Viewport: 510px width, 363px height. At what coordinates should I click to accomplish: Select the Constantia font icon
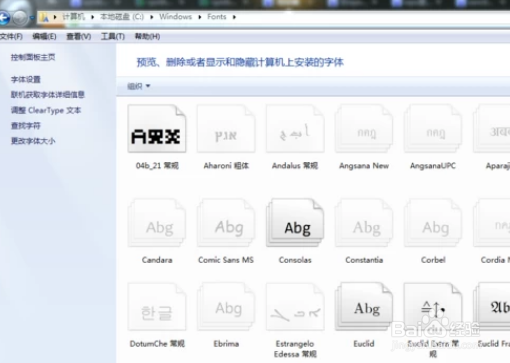(364, 223)
